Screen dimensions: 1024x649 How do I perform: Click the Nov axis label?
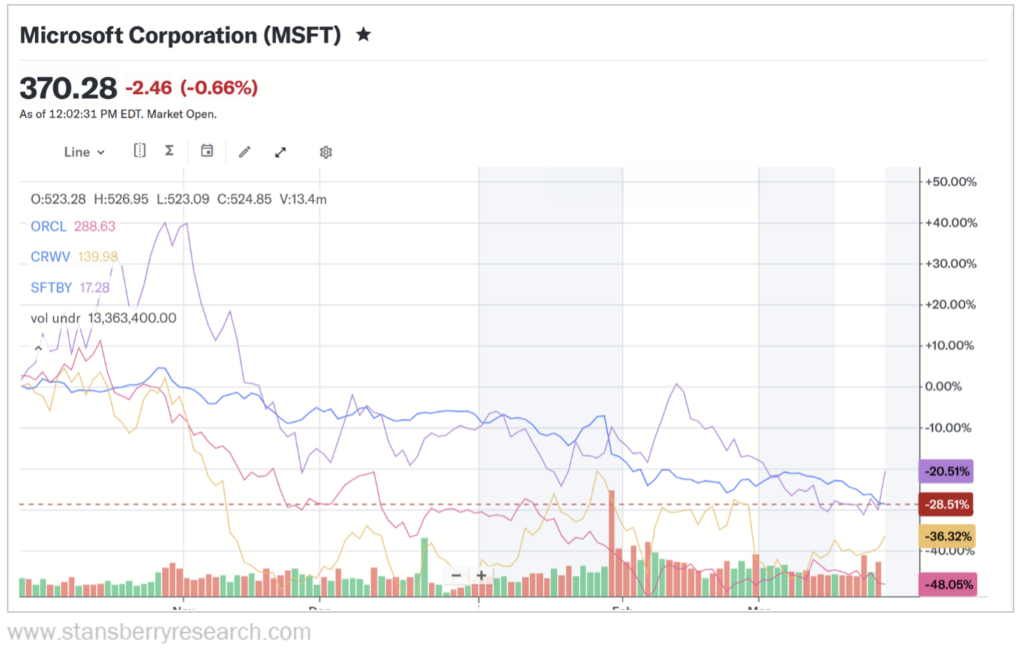(x=183, y=608)
